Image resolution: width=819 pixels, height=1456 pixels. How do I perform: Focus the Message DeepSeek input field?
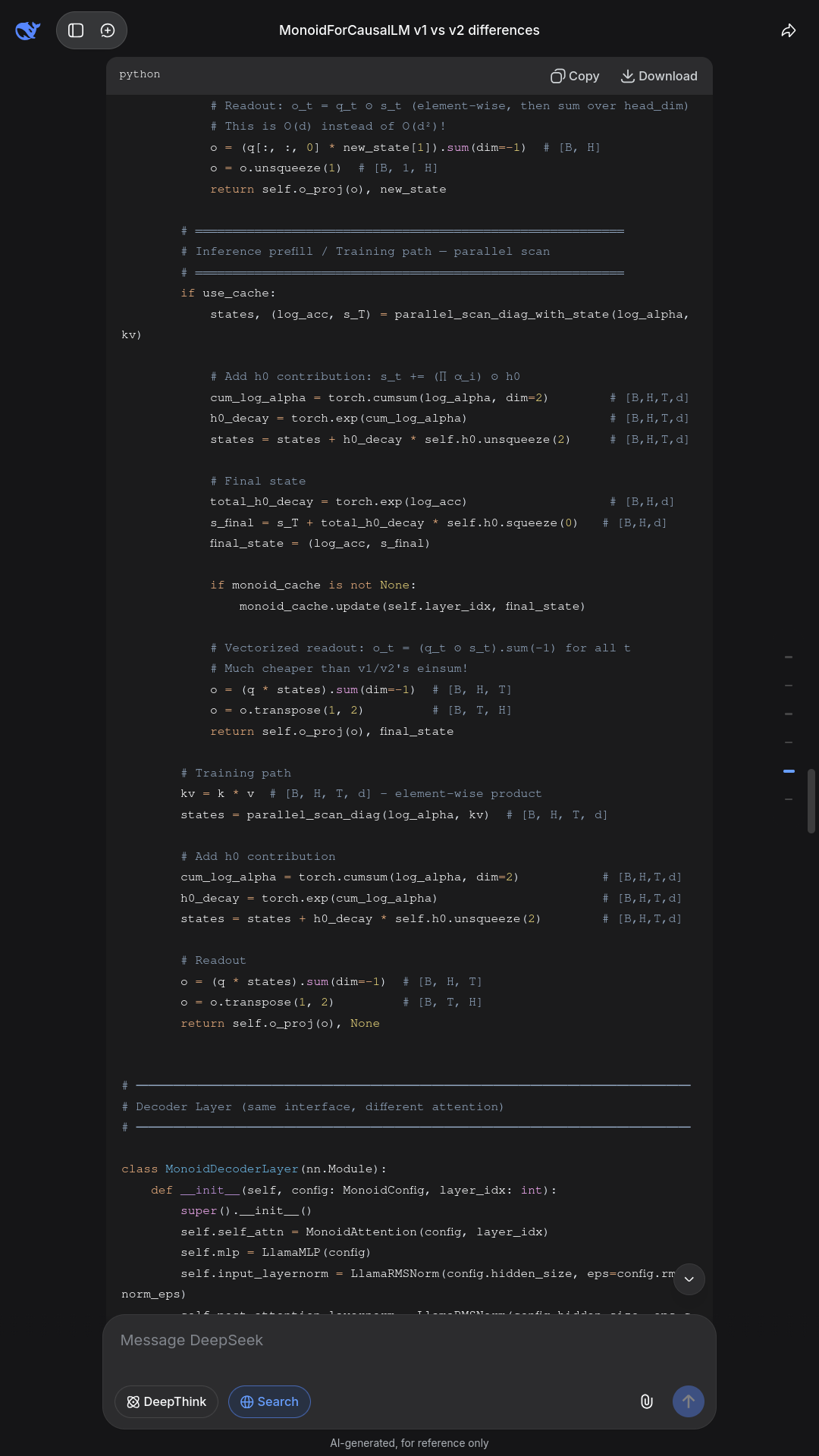click(409, 1340)
